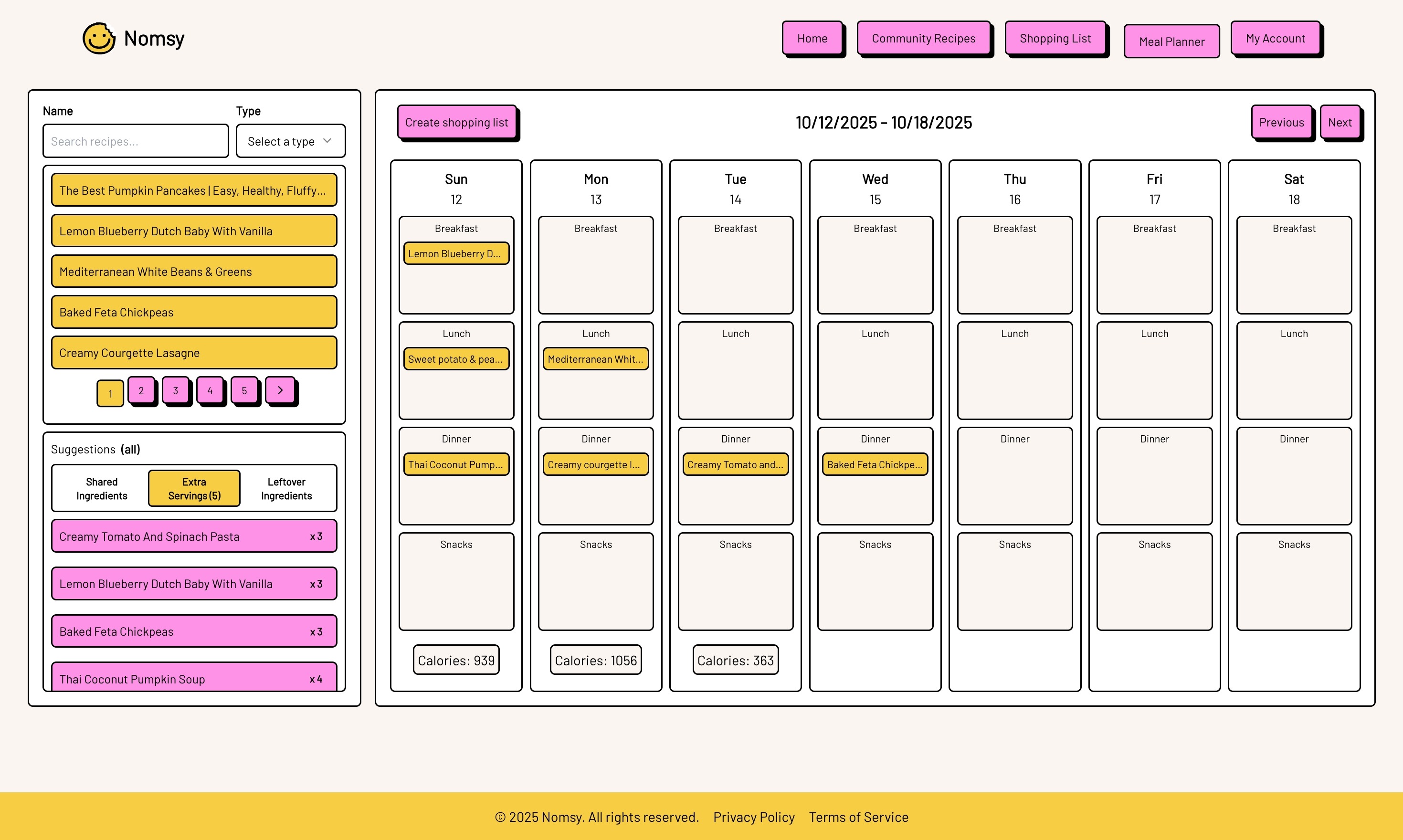Switch to Shared Ingredients suggestions

tap(102, 489)
